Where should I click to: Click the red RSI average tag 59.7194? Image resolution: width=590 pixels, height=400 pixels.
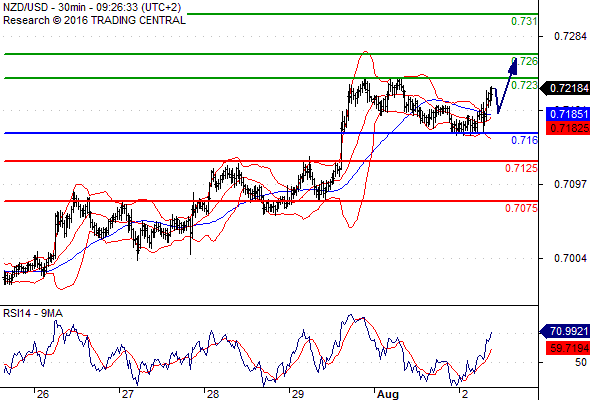[568, 348]
